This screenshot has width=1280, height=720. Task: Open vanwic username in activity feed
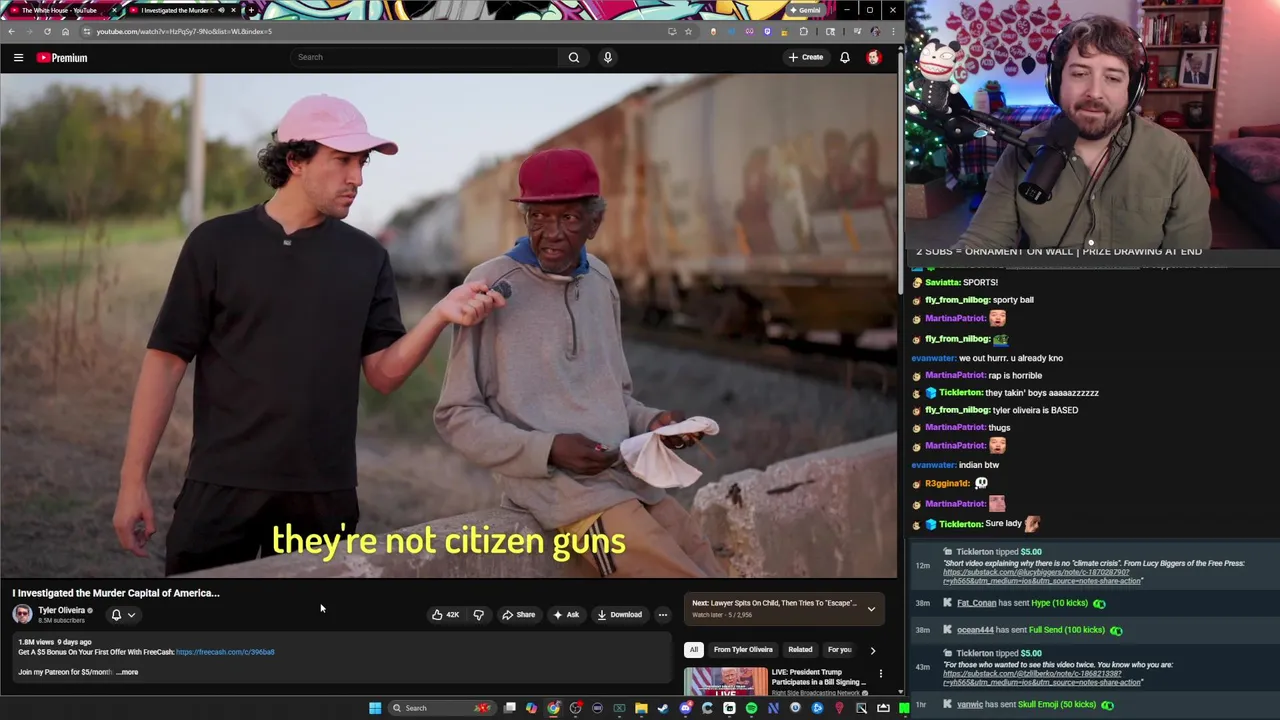(970, 705)
